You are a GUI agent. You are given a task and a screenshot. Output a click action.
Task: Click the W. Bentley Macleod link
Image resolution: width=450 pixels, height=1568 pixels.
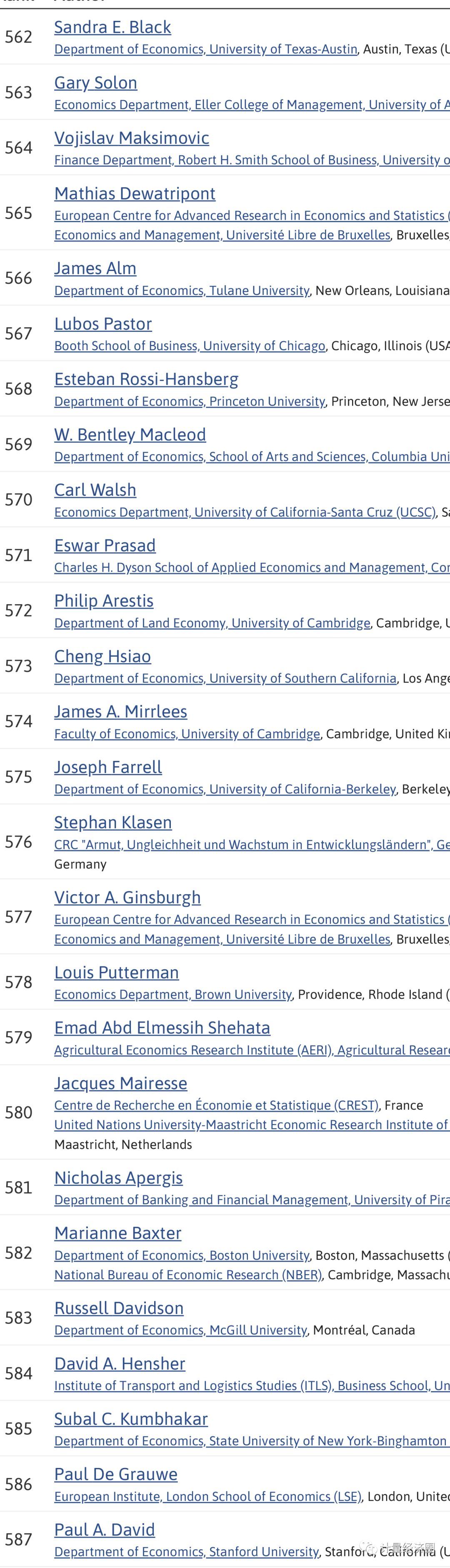coord(130,434)
